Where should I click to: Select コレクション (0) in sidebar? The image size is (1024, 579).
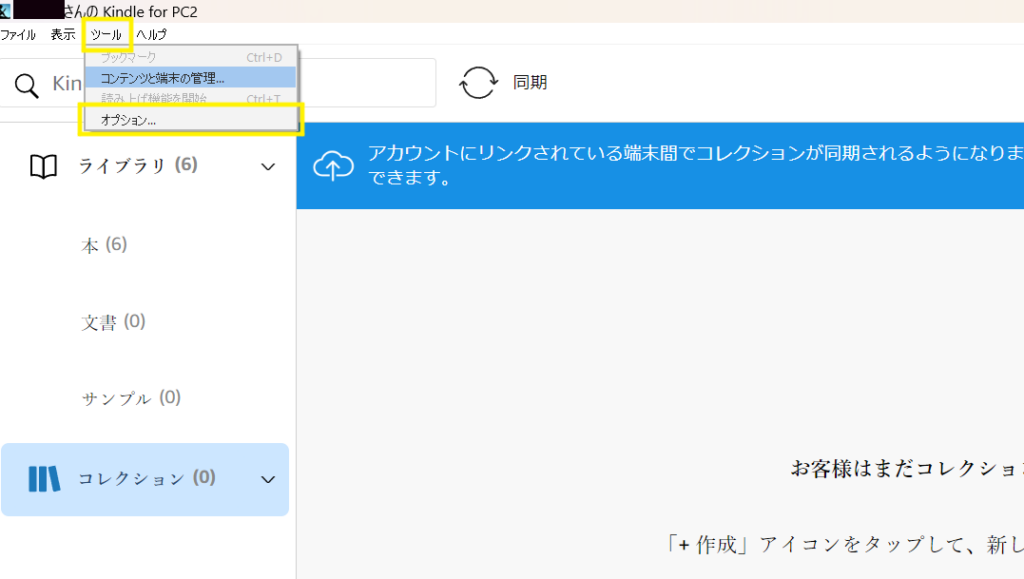[147, 478]
